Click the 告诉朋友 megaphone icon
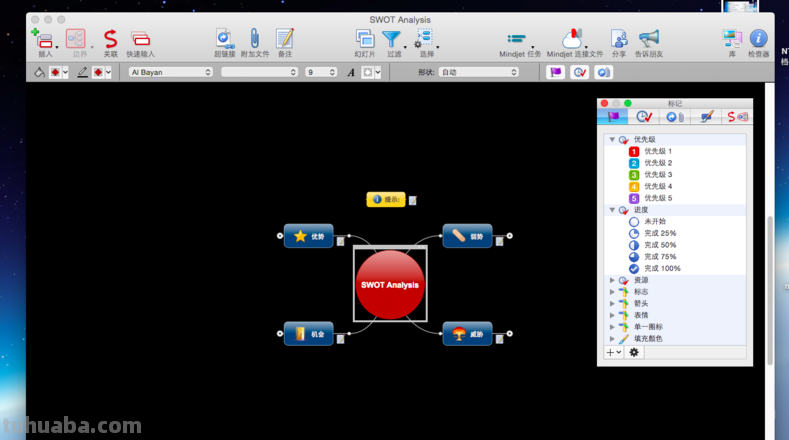Viewport: 789px width, 440px height. click(x=649, y=39)
